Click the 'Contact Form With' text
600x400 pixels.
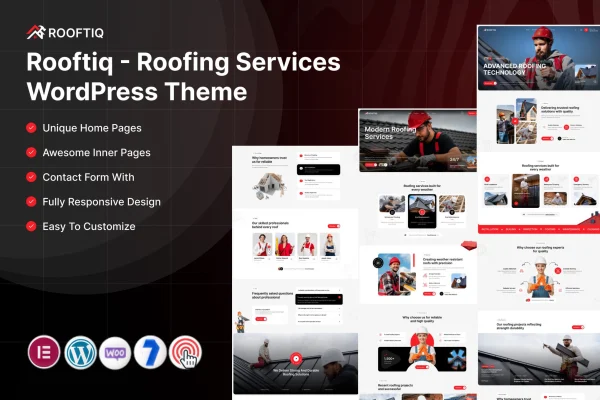coord(88,177)
